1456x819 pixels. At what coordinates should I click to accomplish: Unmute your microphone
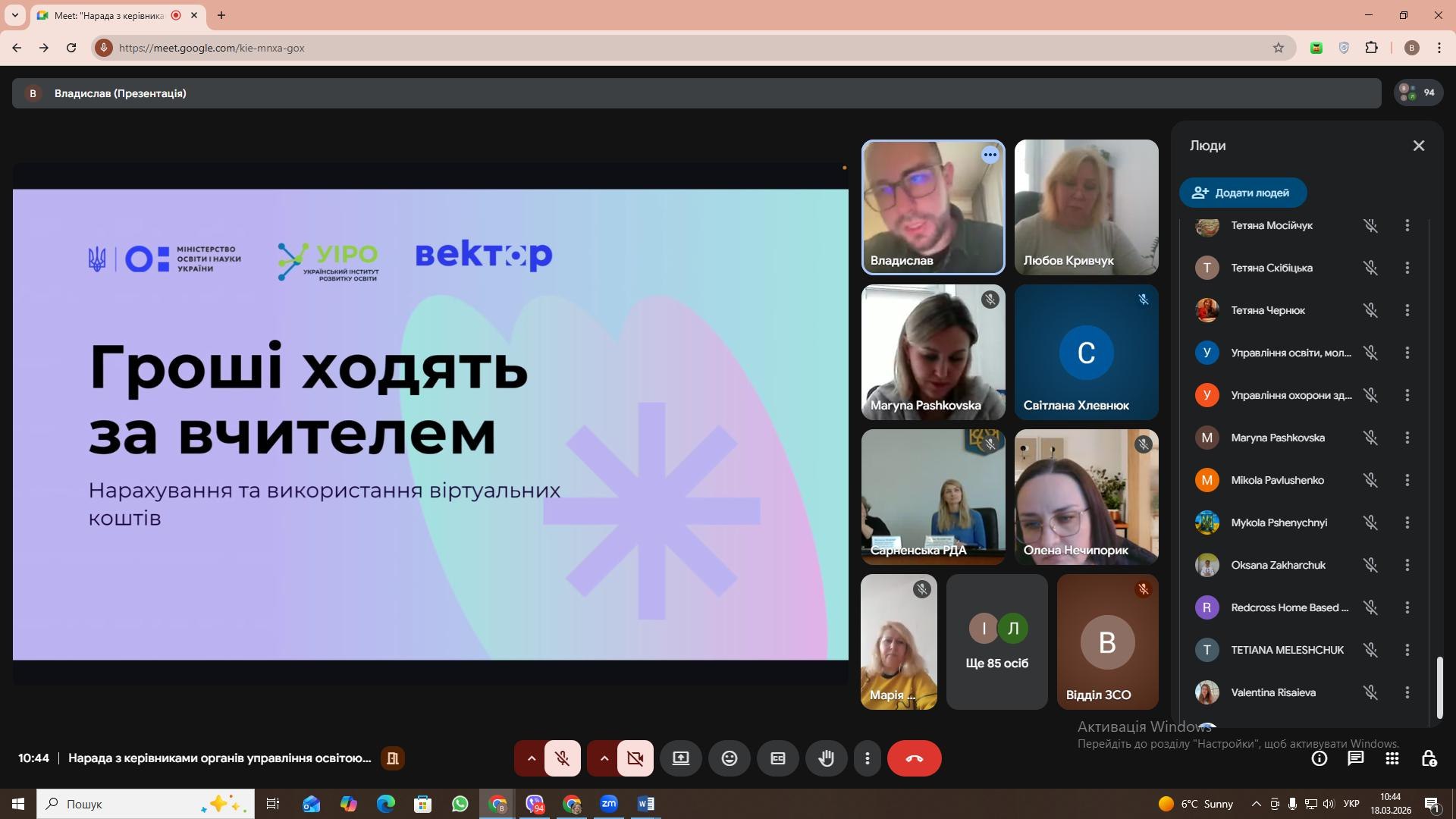(563, 758)
